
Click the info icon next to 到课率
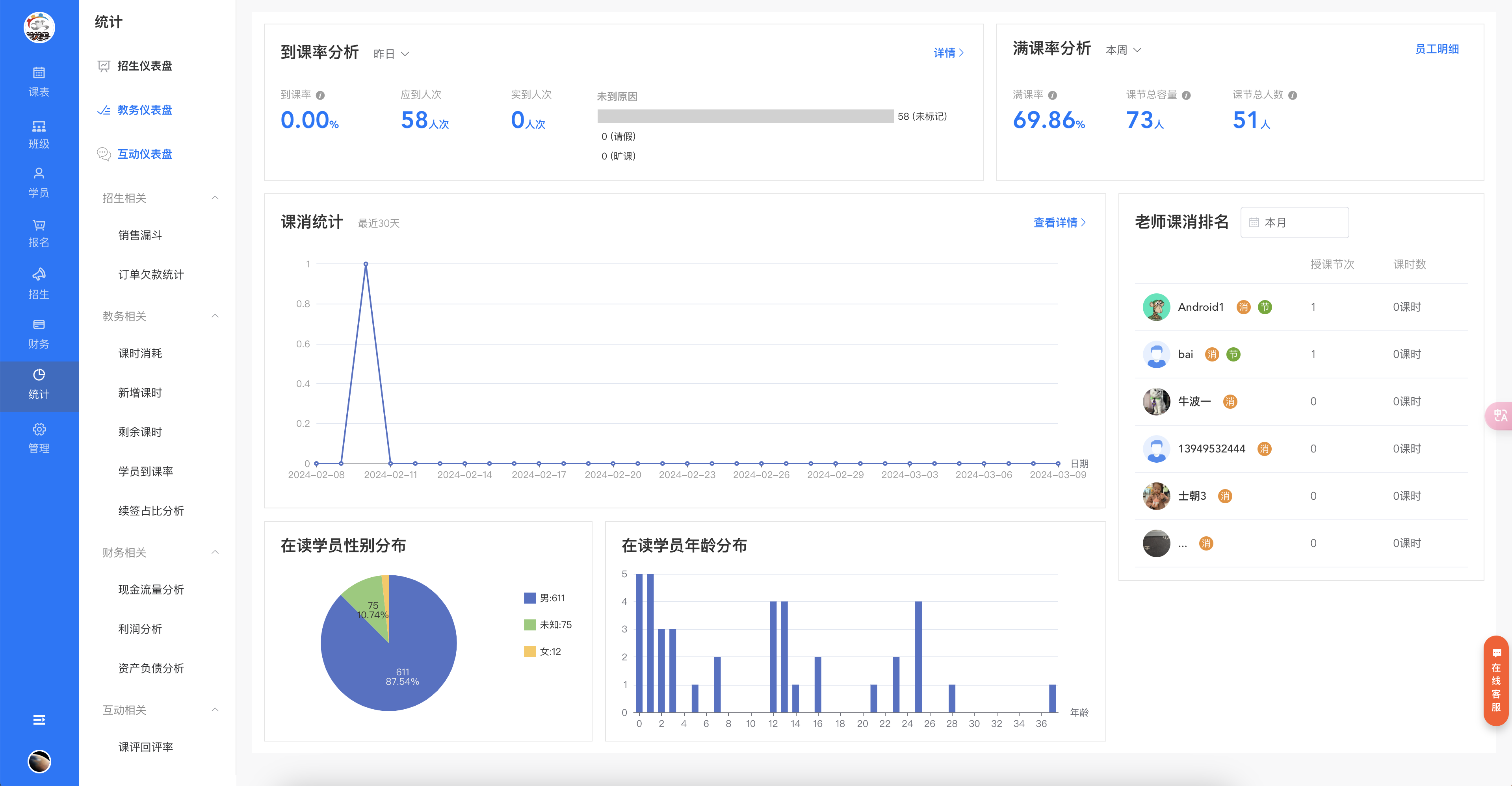(320, 95)
